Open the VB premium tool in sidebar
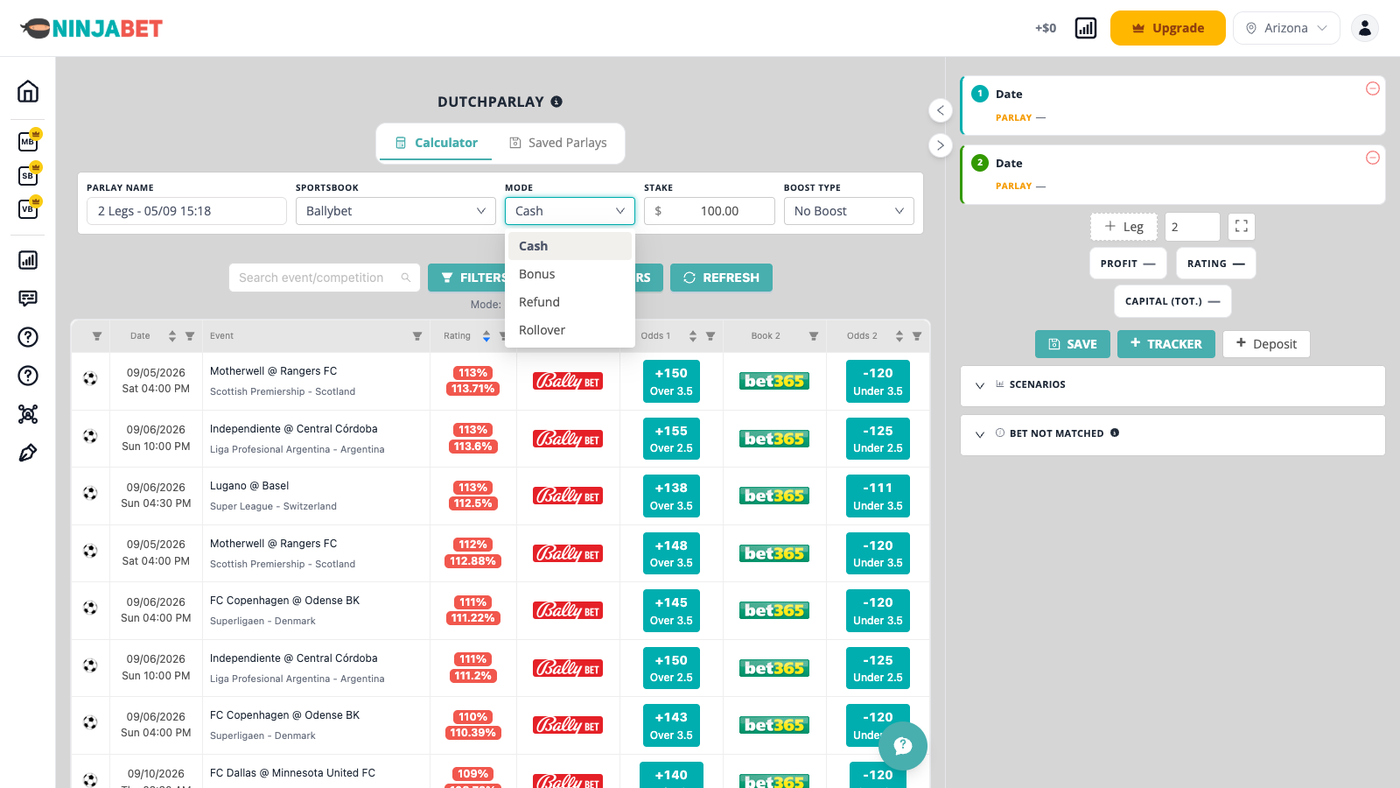 29,208
